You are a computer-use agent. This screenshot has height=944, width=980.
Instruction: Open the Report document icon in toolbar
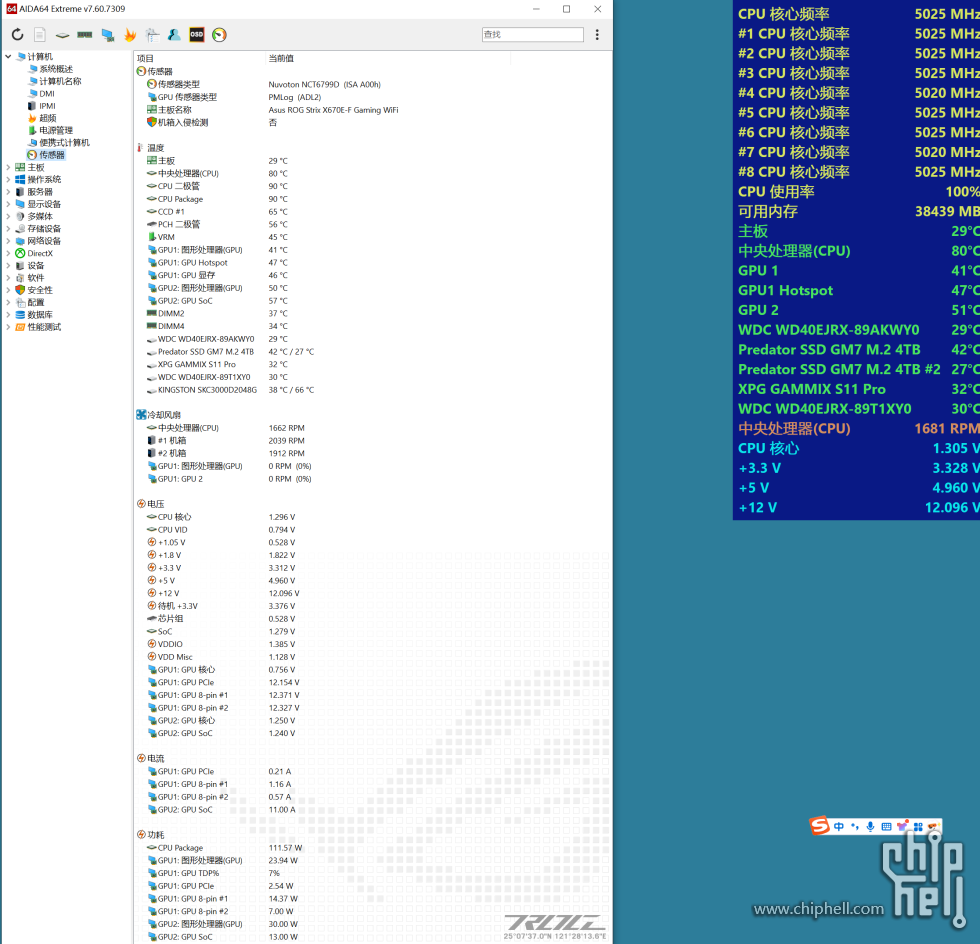click(40, 35)
